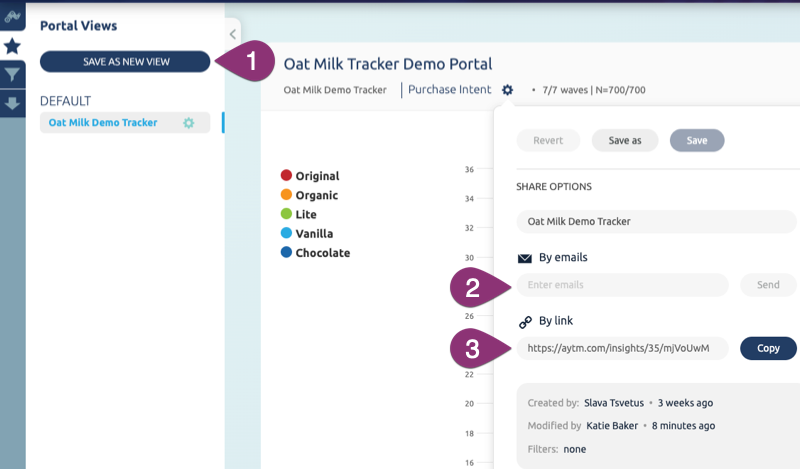Open the chart view icon in left sidebar
Screen dimensions: 800x469
click(x=12, y=17)
